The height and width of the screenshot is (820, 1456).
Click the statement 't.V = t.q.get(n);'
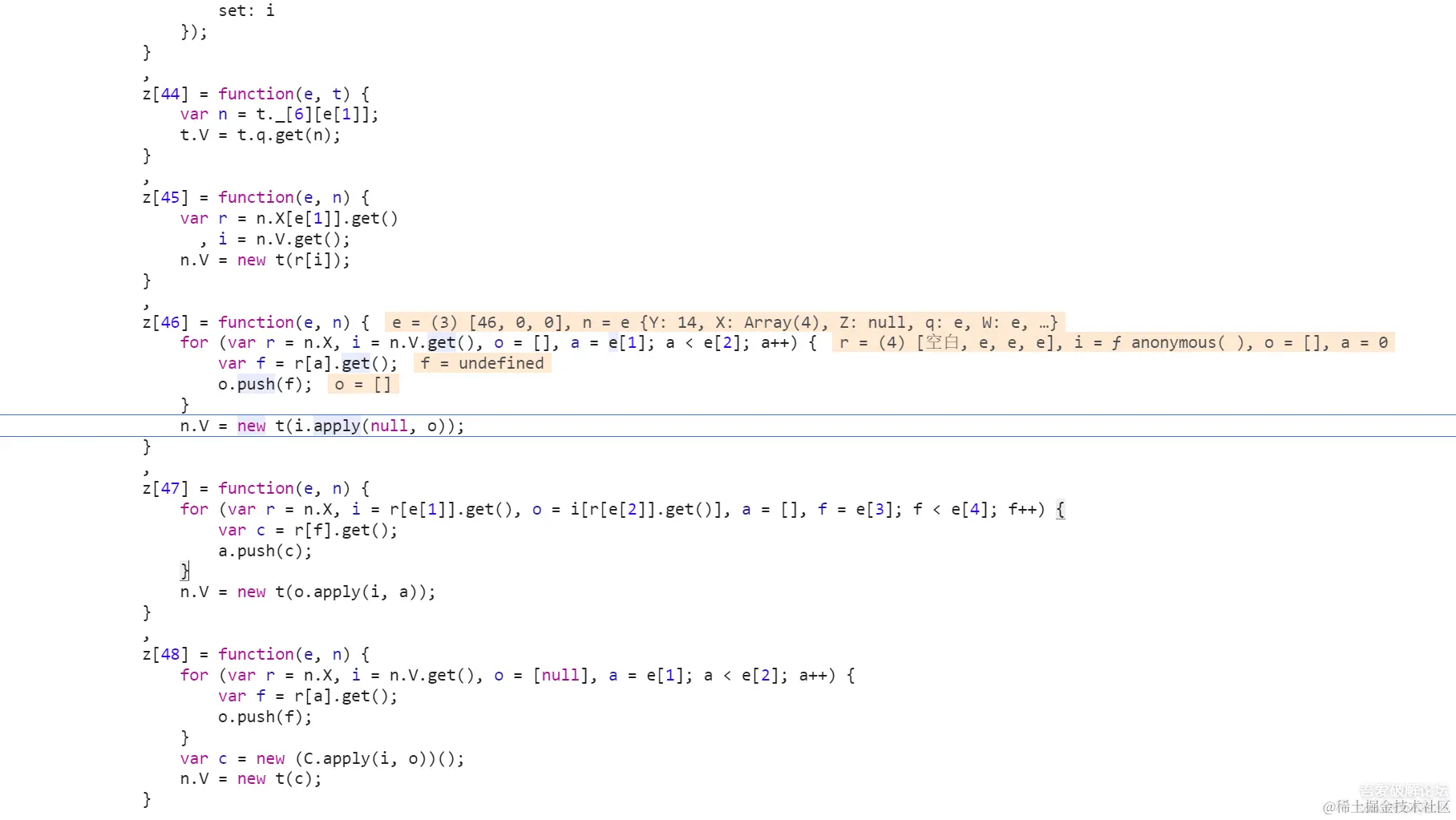coord(260,135)
